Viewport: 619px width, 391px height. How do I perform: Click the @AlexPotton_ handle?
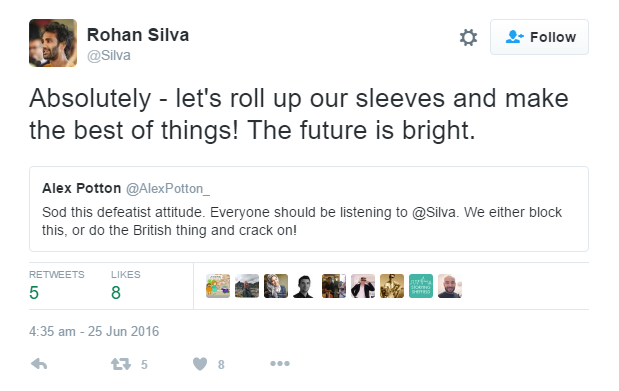pyautogui.click(x=168, y=189)
